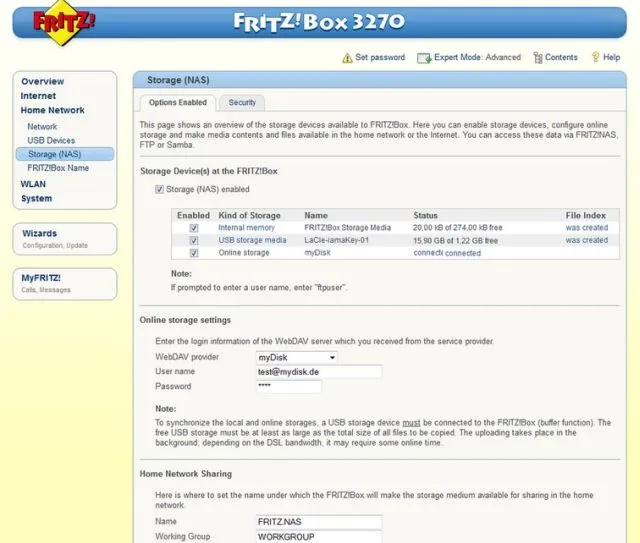640x543 pixels.
Task: Click the Home Network Sharing heading
Action: click(x=186, y=474)
